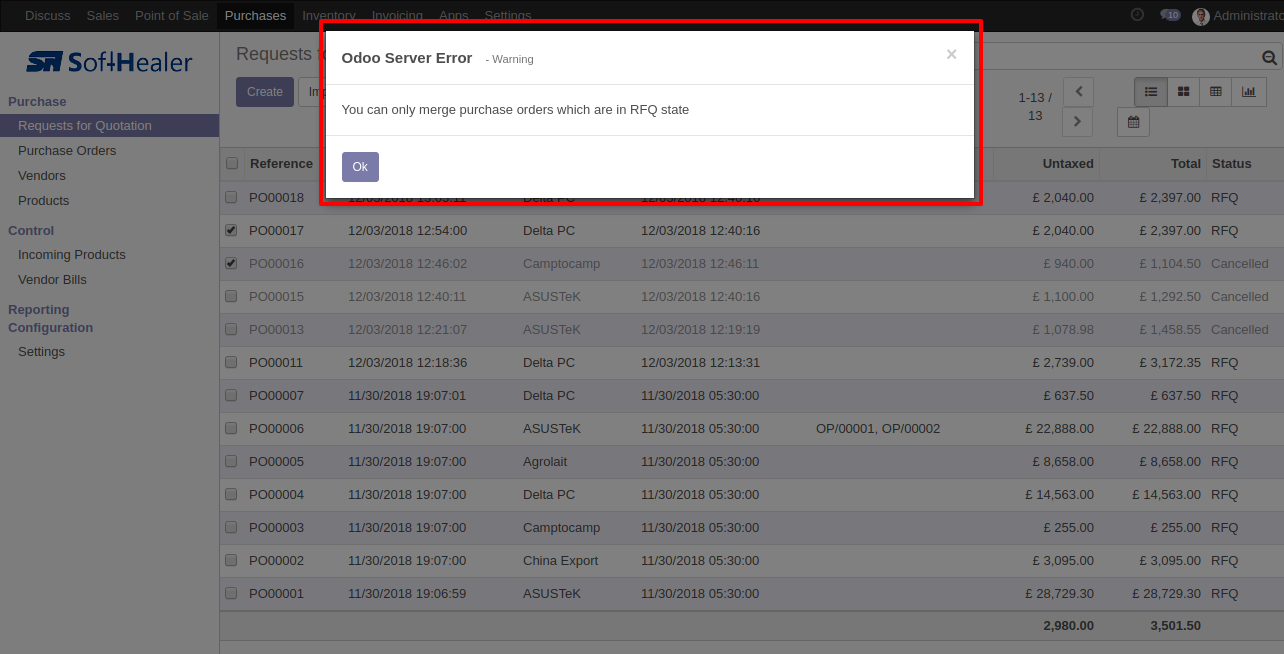Screen dimensions: 1284x654
Task: Select checkbox for PO00013
Action: [x=231, y=329]
